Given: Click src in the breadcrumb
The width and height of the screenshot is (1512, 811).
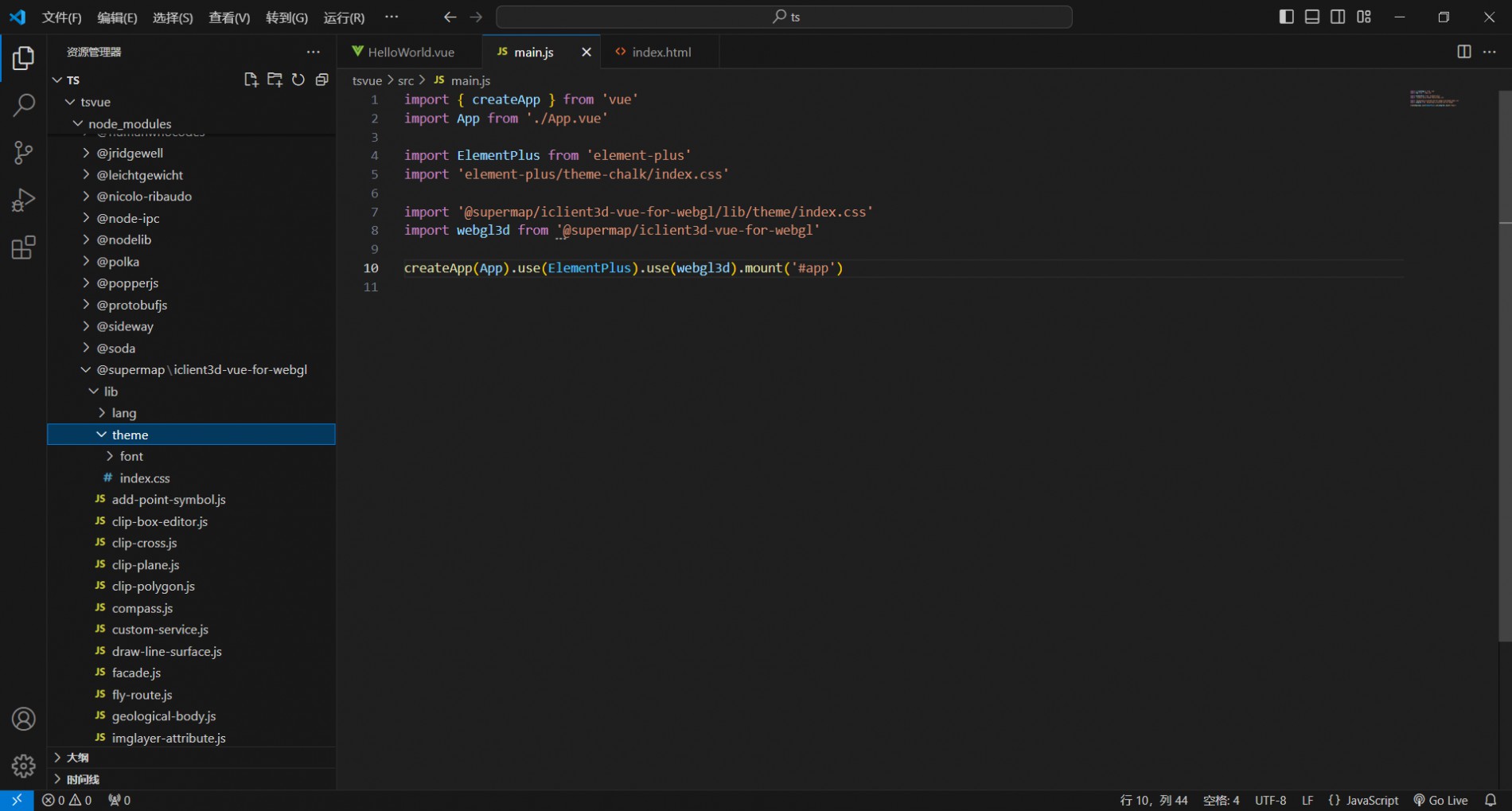Looking at the screenshot, I should [x=406, y=80].
